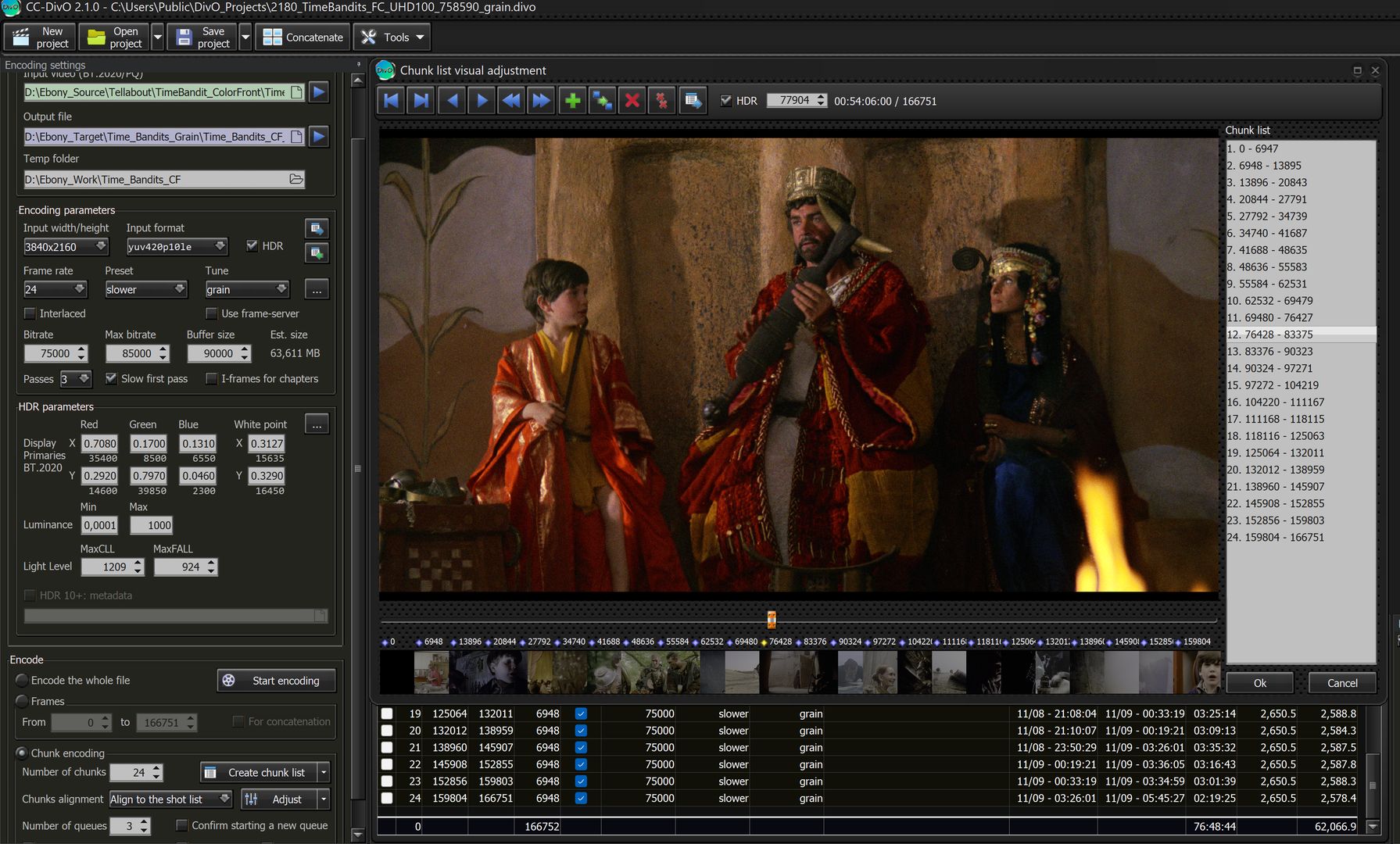Expand the Save project dropdown arrow

click(245, 38)
